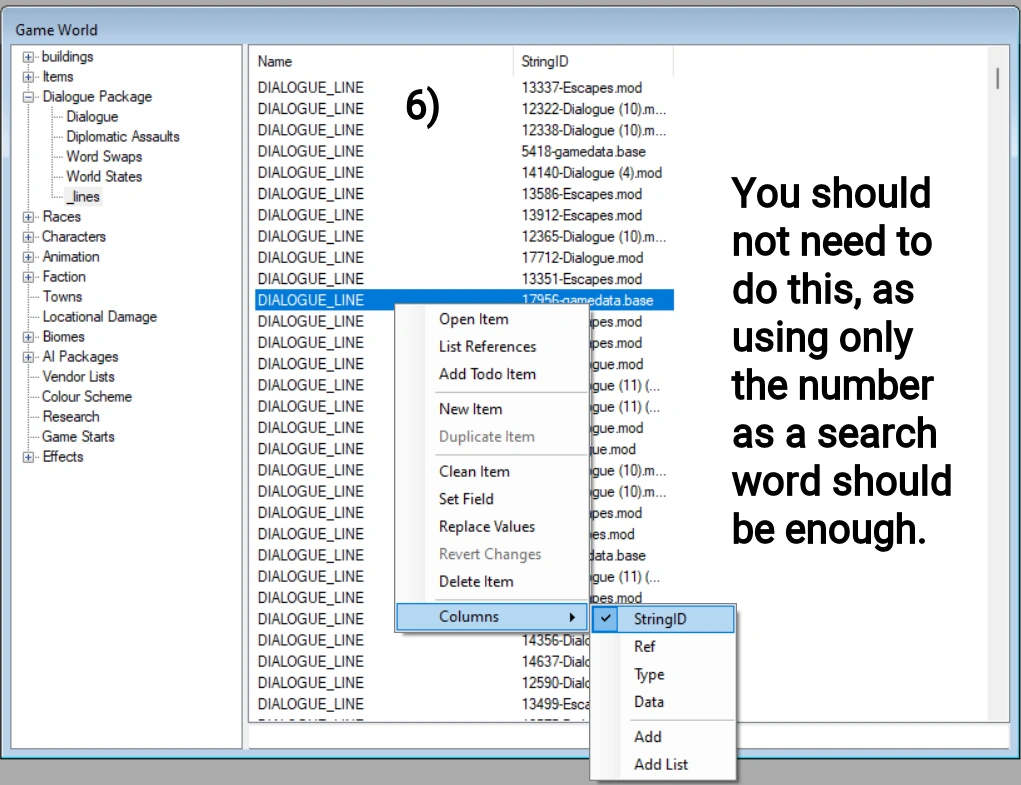Select Game Starts in the tree
Image resolution: width=1021 pixels, height=785 pixels.
tap(78, 437)
